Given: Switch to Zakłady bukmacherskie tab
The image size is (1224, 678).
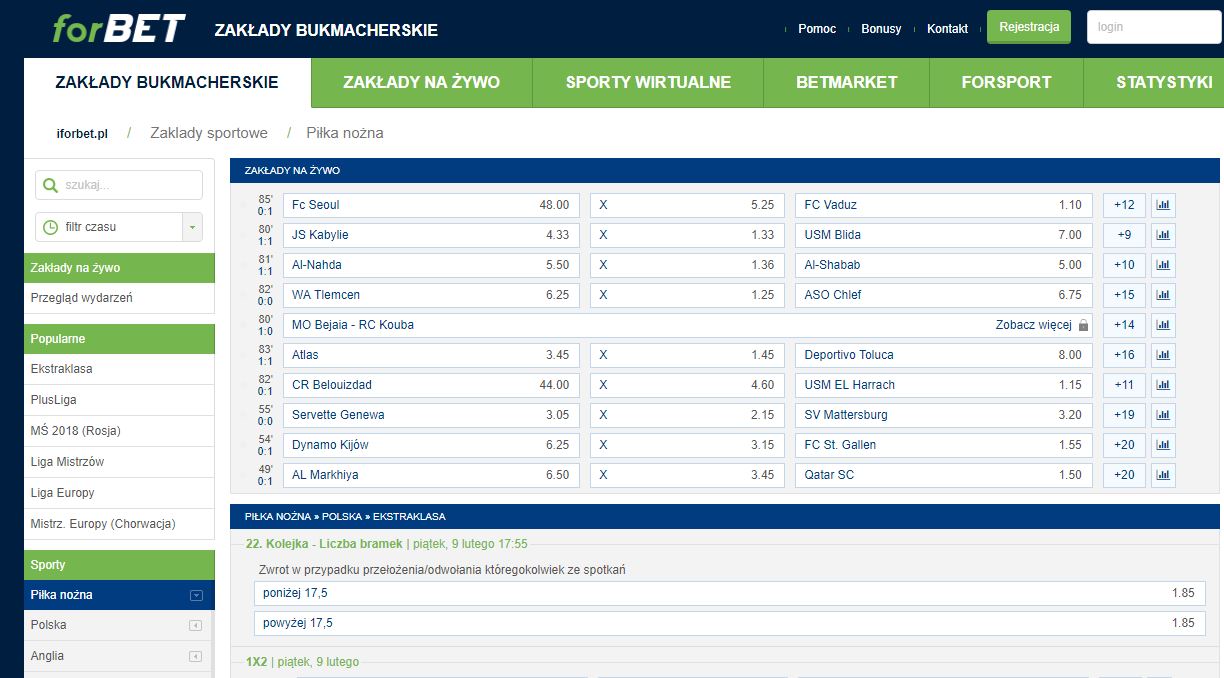Looking at the screenshot, I should (167, 82).
